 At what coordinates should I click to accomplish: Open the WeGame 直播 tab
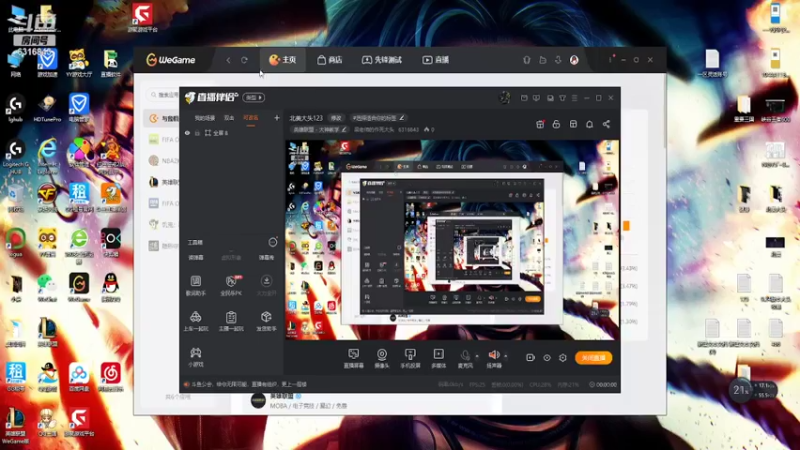click(436, 60)
